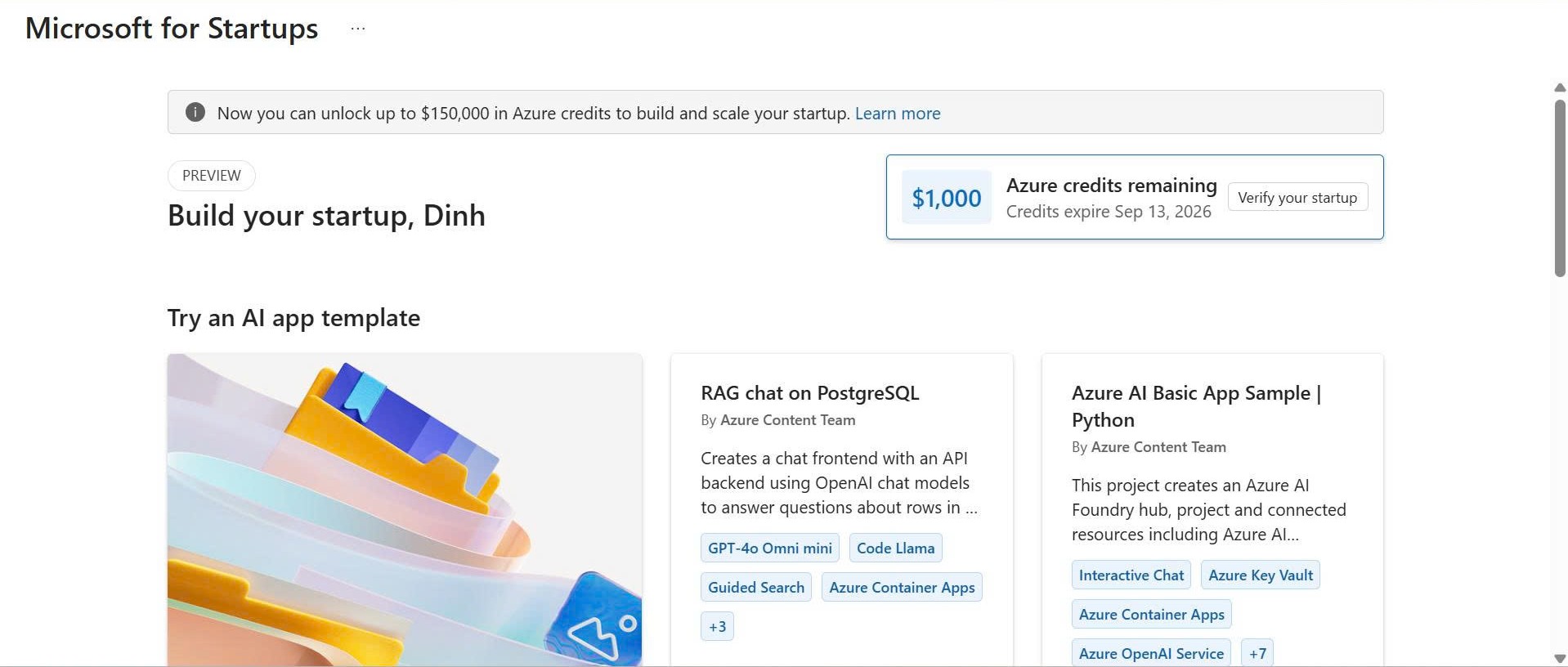Click the Verify your startup button
The width and height of the screenshot is (1568, 667).
click(x=1297, y=197)
